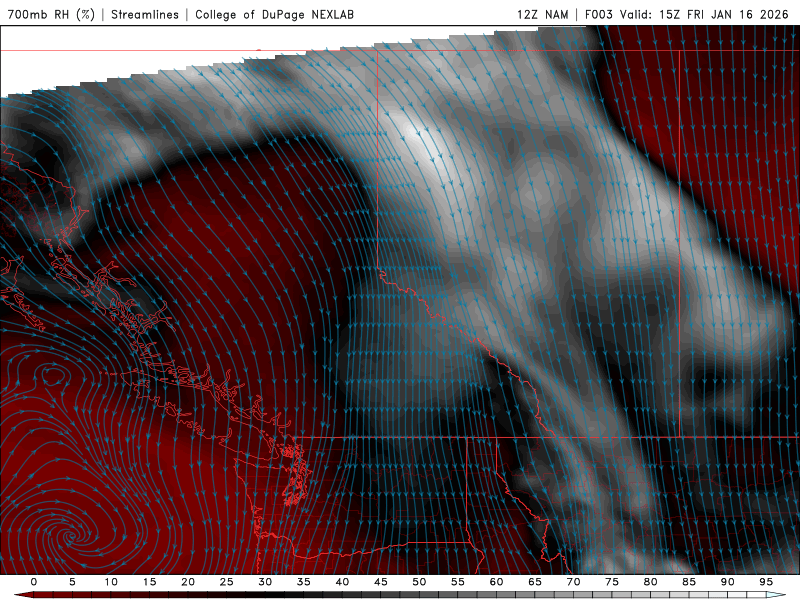Click the 90 label on the color scale
The width and height of the screenshot is (800, 600).
click(x=727, y=582)
